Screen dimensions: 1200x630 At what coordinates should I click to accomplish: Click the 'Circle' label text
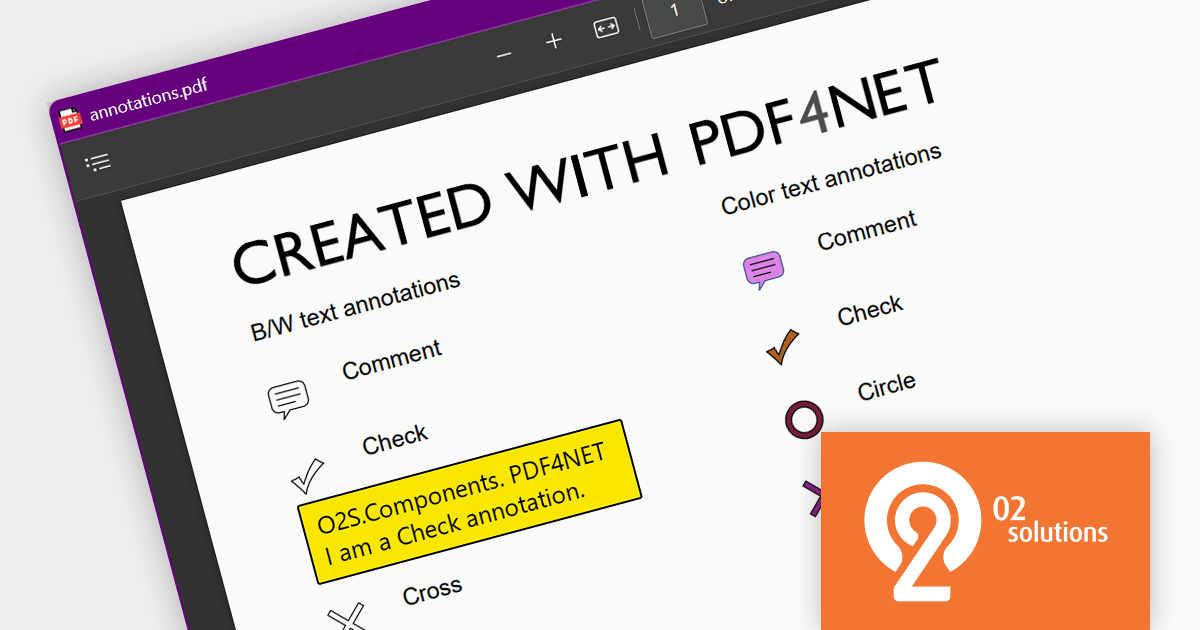886,387
